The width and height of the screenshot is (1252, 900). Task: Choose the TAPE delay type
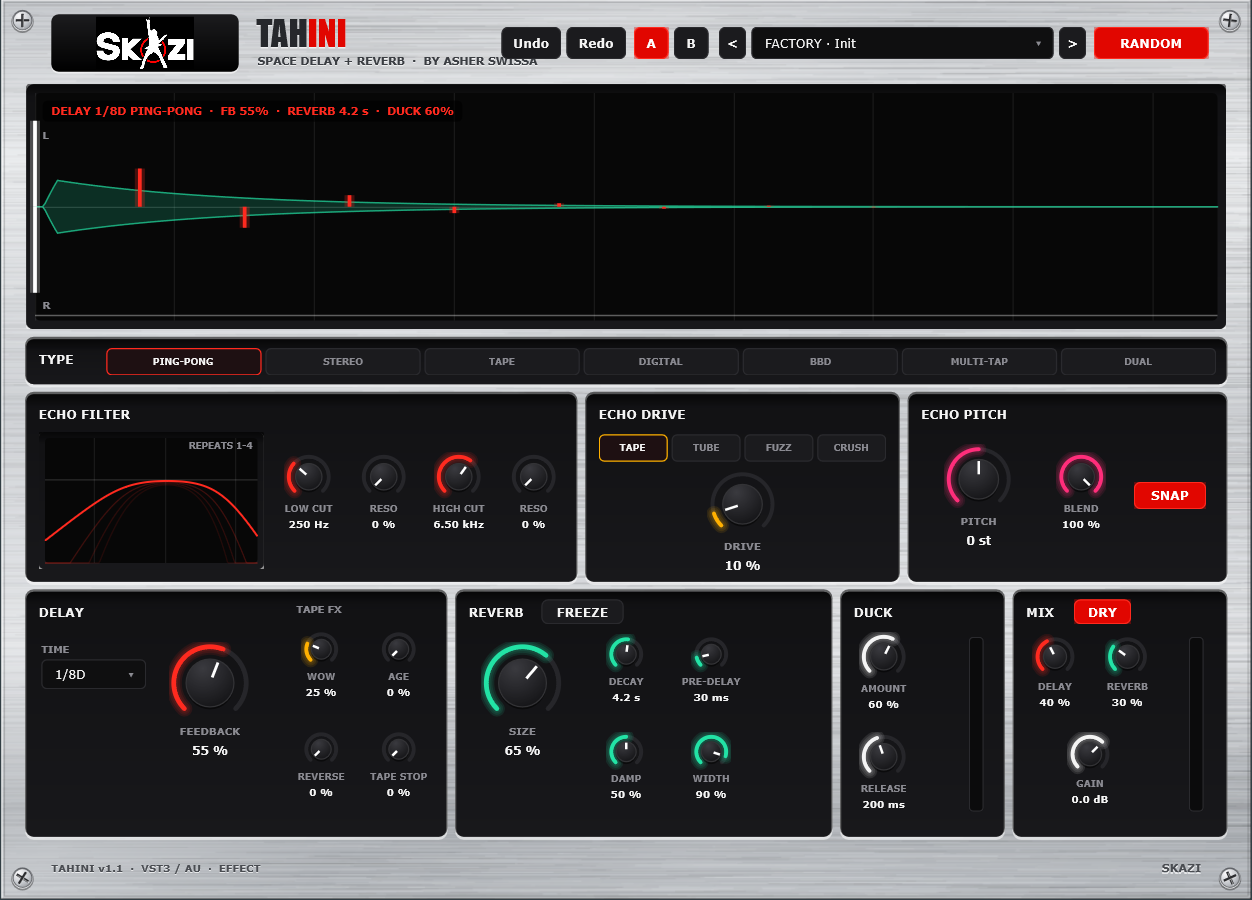(502, 361)
